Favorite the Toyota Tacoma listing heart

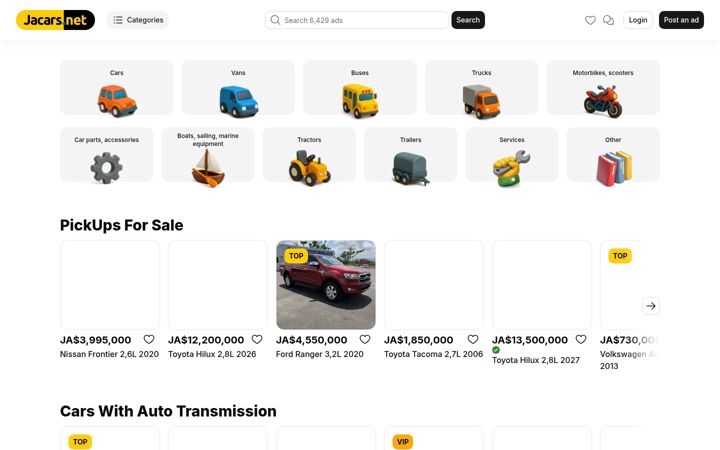[x=473, y=339]
